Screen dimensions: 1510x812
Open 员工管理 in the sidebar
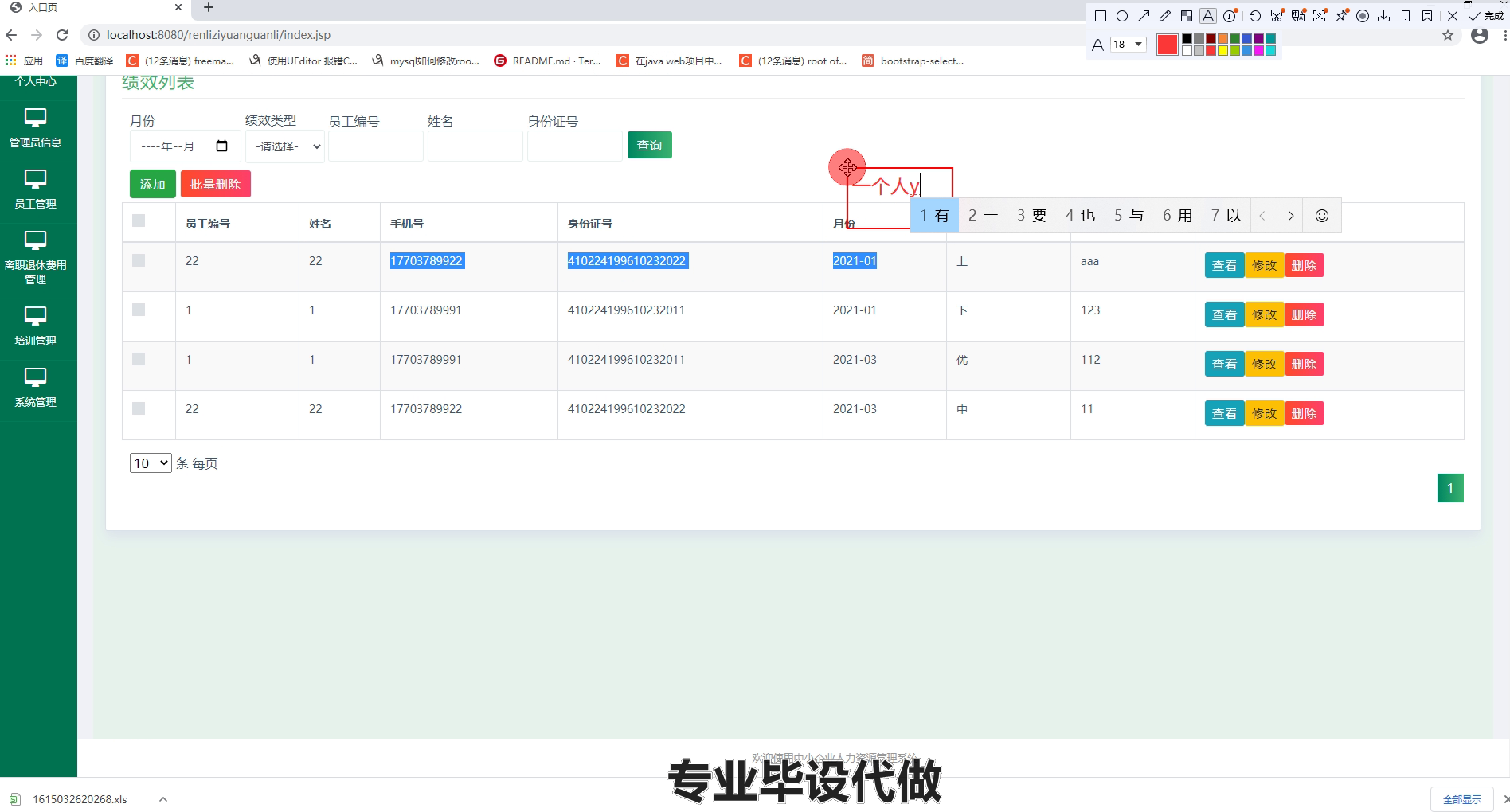35,189
